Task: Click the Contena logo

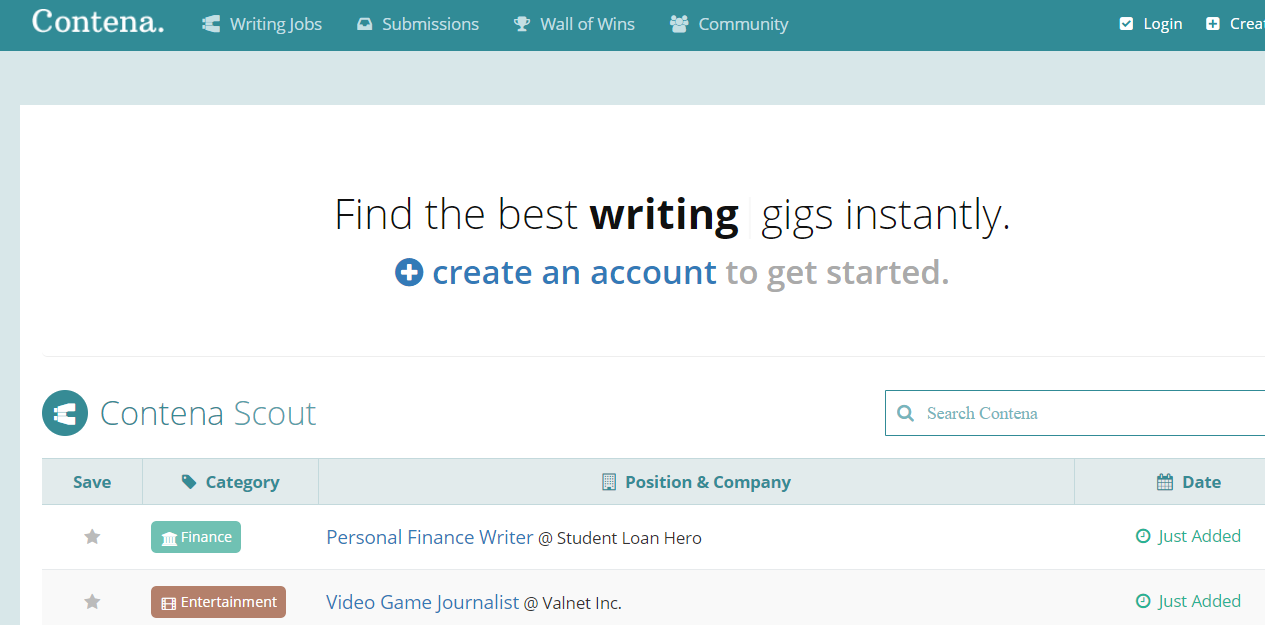Action: [97, 21]
